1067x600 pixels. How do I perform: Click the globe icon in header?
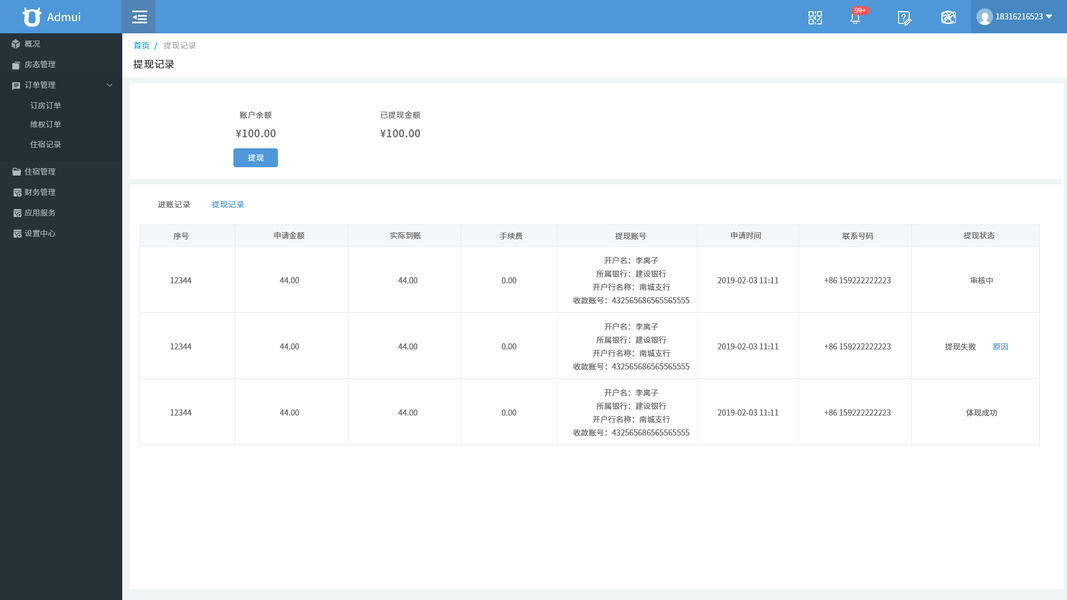click(948, 18)
